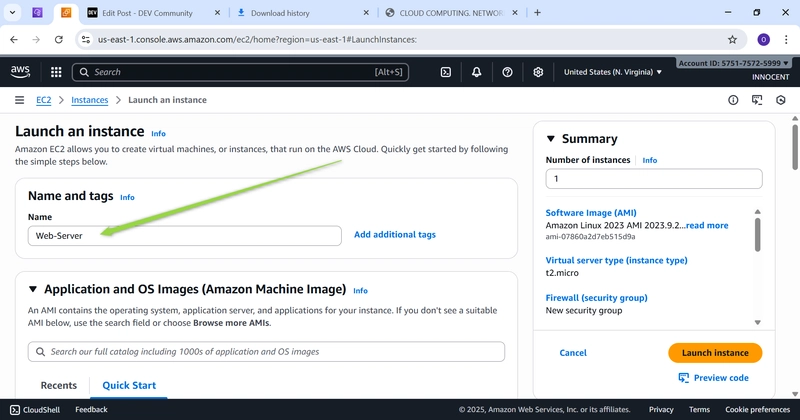Launch CloudShell from the top navigation bar

click(x=445, y=72)
